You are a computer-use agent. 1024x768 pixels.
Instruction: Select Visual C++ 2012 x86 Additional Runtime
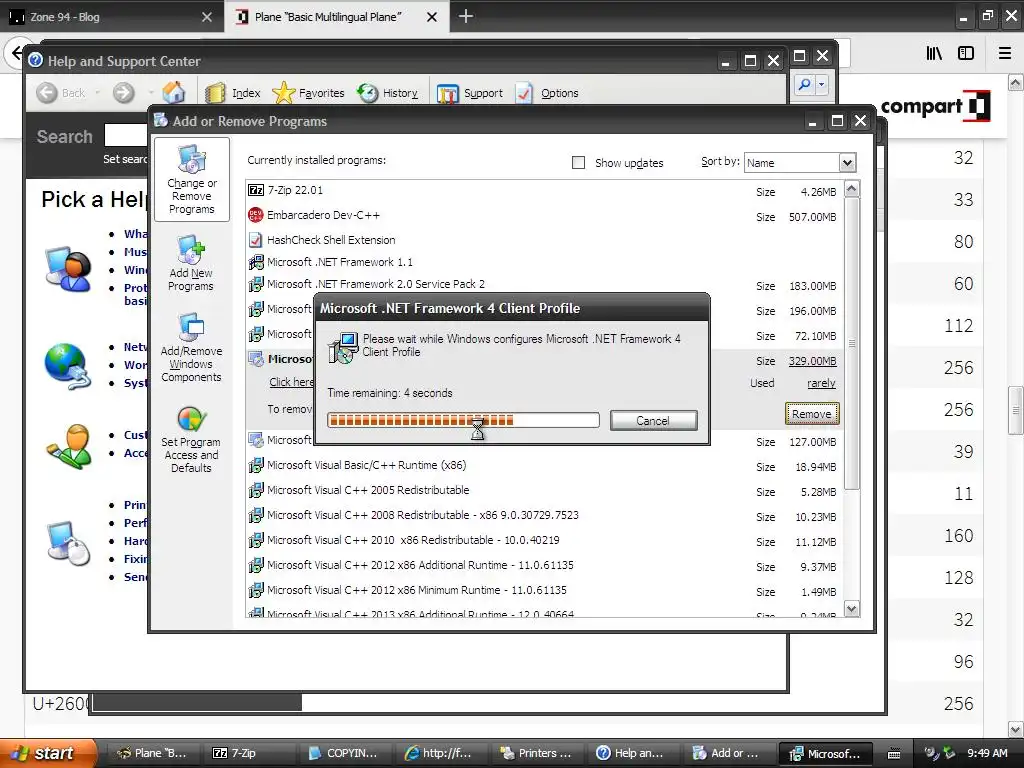[545, 566]
